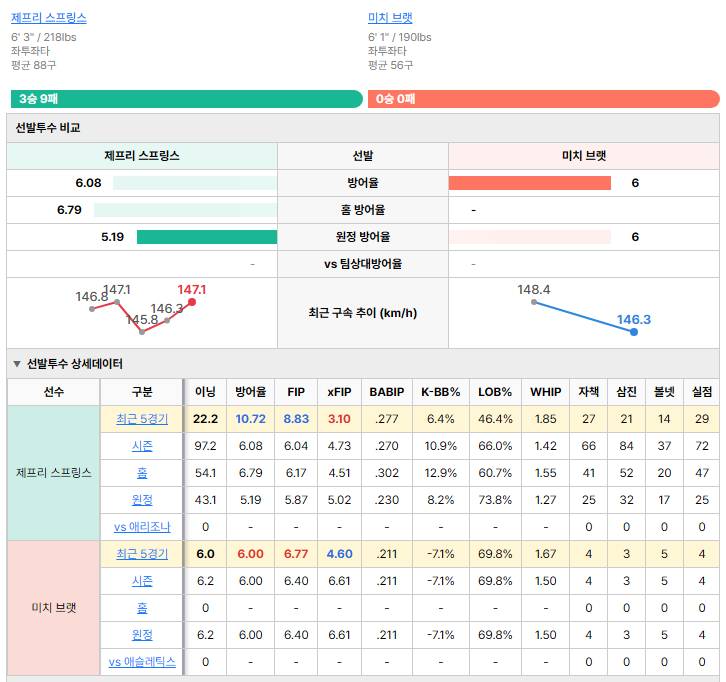This screenshot has height=682, width=726.
Task: Select the 145.8 velocity chart point
Action: tap(142, 332)
